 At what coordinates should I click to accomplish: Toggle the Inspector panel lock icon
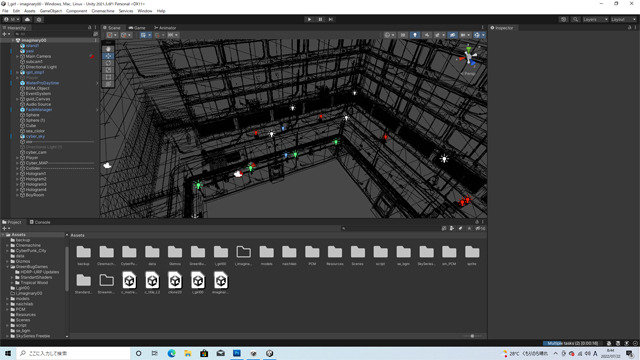pyautogui.click(x=629, y=28)
